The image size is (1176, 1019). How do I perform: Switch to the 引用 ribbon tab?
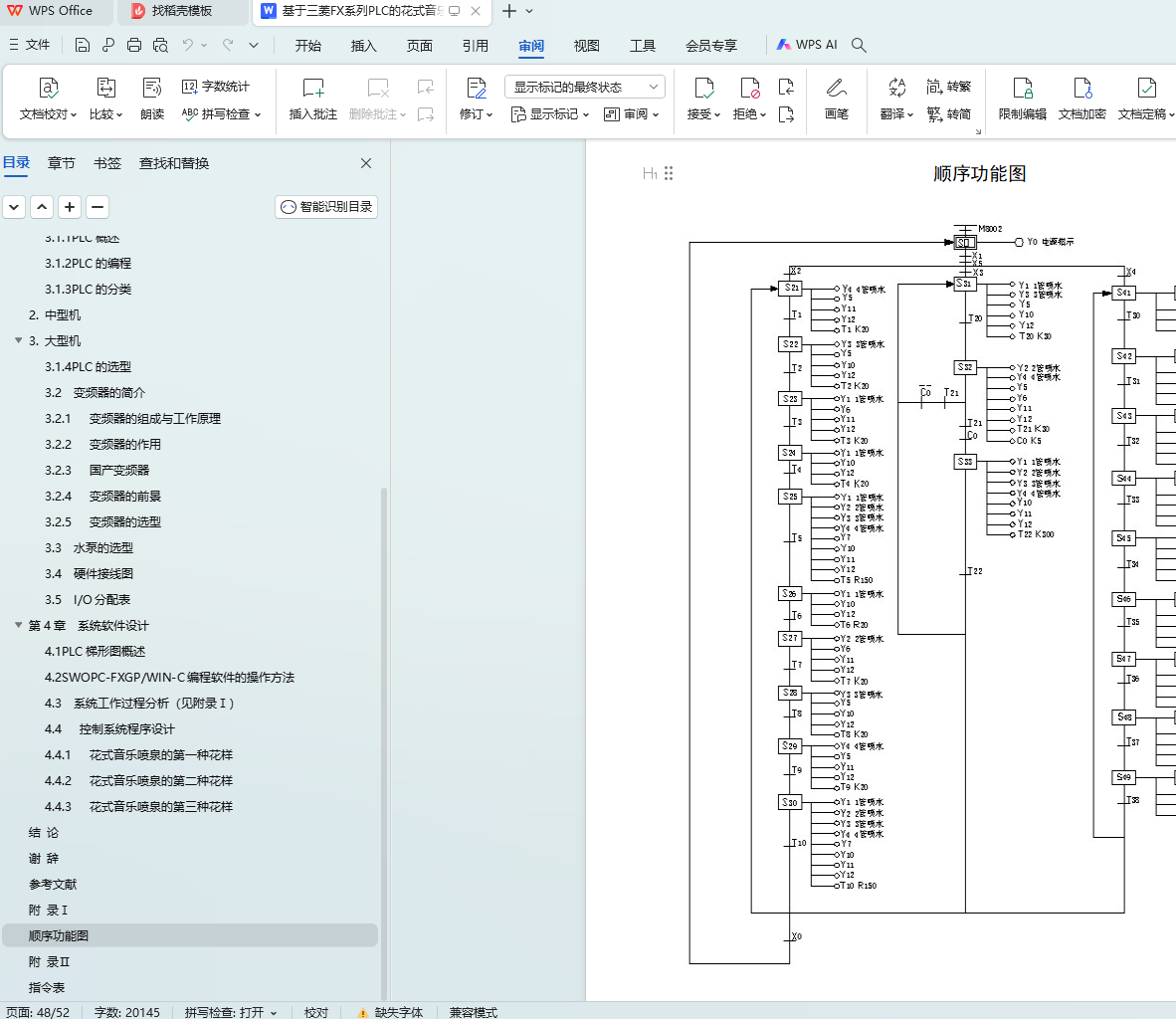click(x=476, y=46)
